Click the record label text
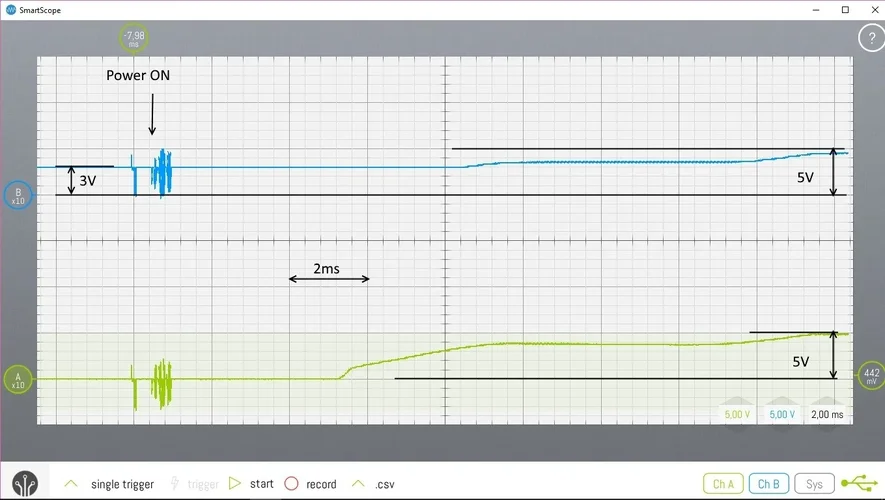This screenshot has height=500, width=885. pos(321,484)
